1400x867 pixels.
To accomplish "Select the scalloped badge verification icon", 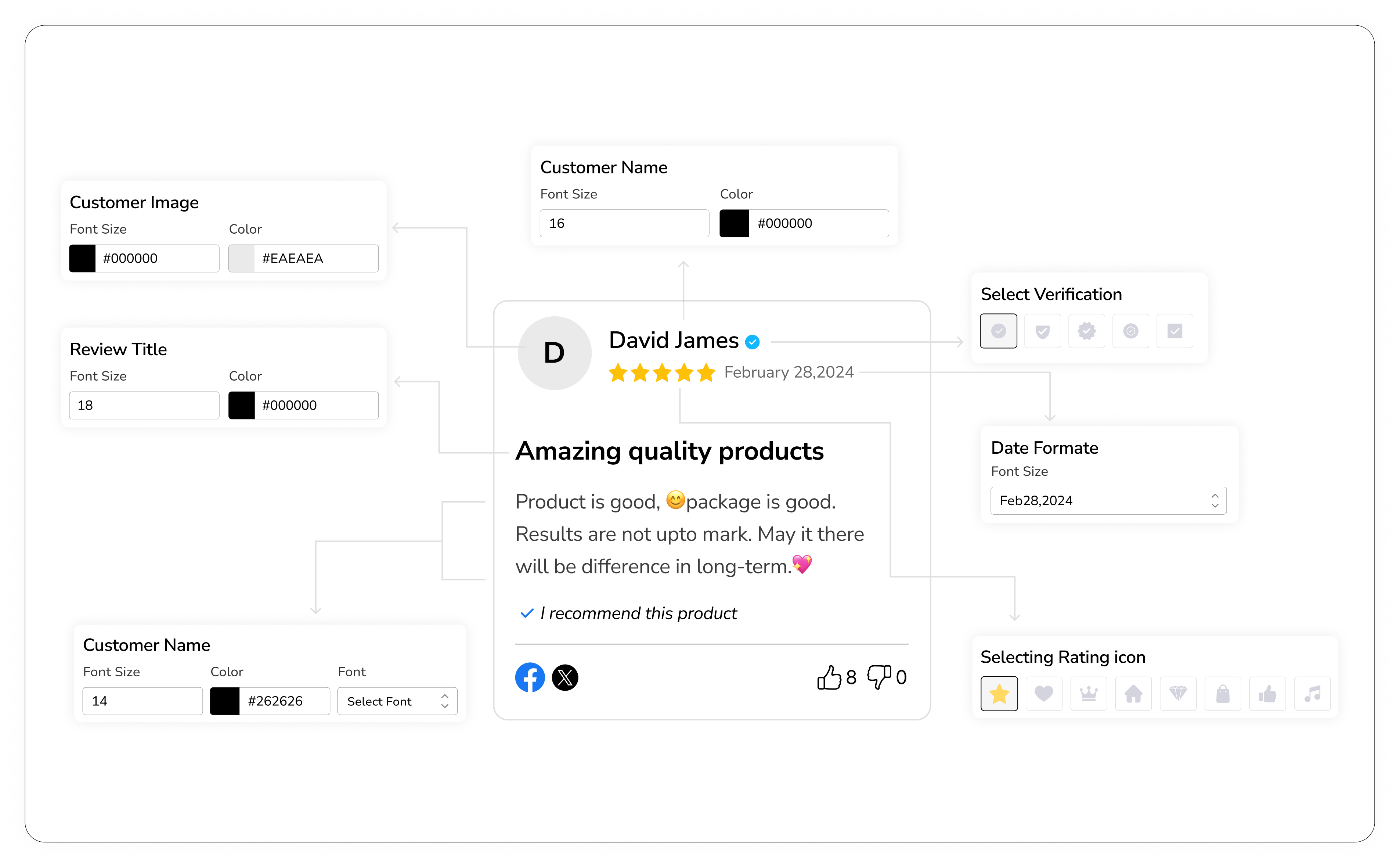I will click(1086, 331).
